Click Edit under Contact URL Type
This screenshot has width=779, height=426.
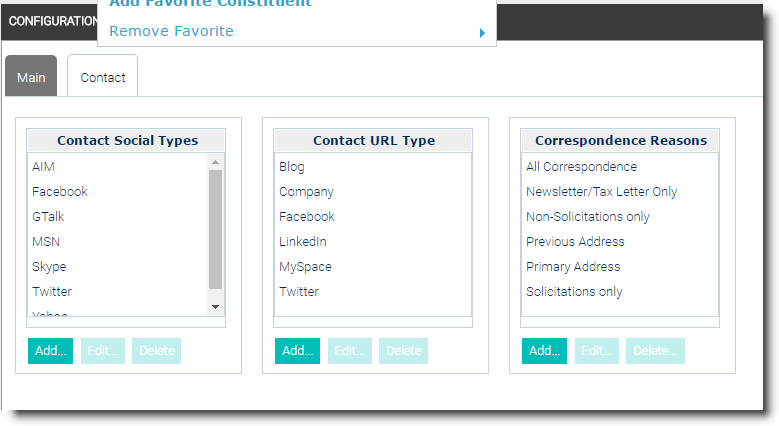[x=349, y=350]
